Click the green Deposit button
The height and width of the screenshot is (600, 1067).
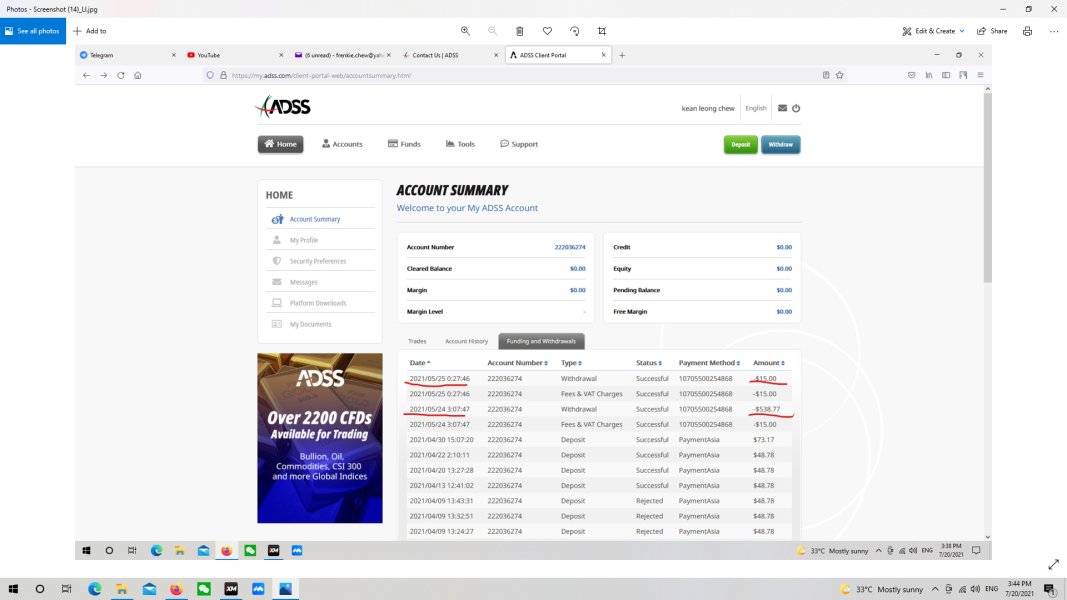pyautogui.click(x=740, y=144)
